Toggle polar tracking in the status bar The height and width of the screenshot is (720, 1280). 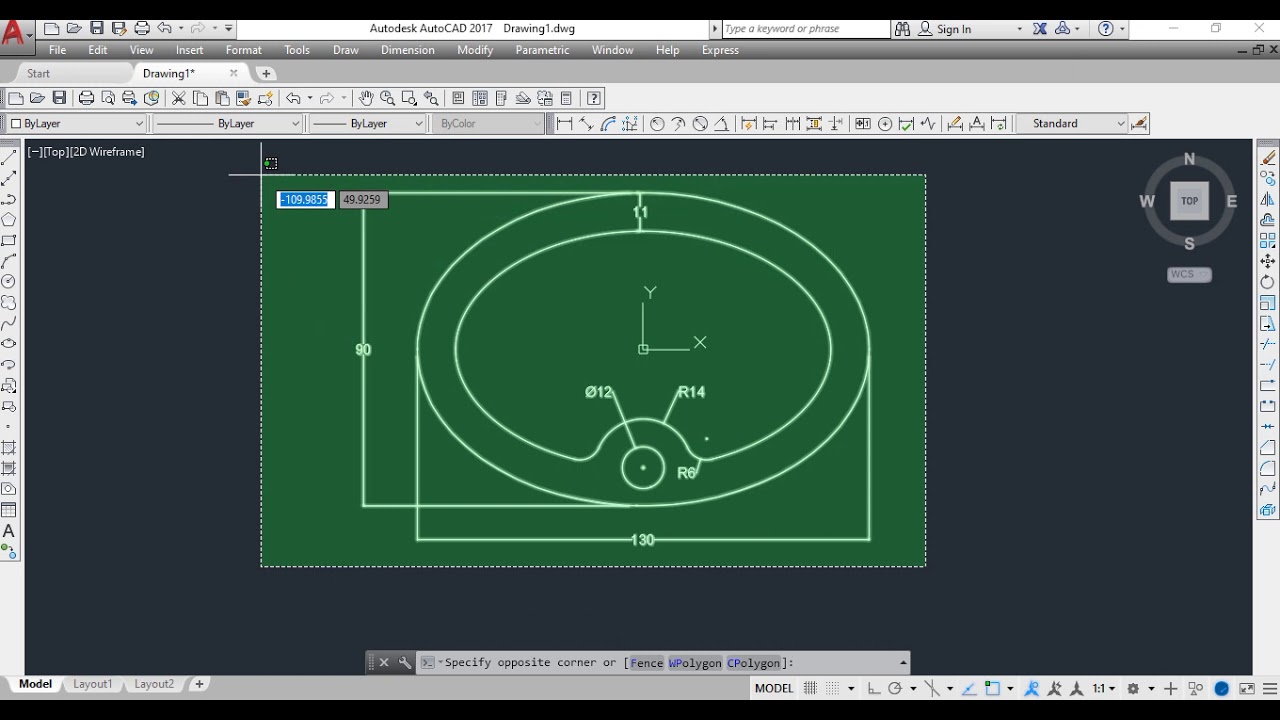(x=895, y=689)
